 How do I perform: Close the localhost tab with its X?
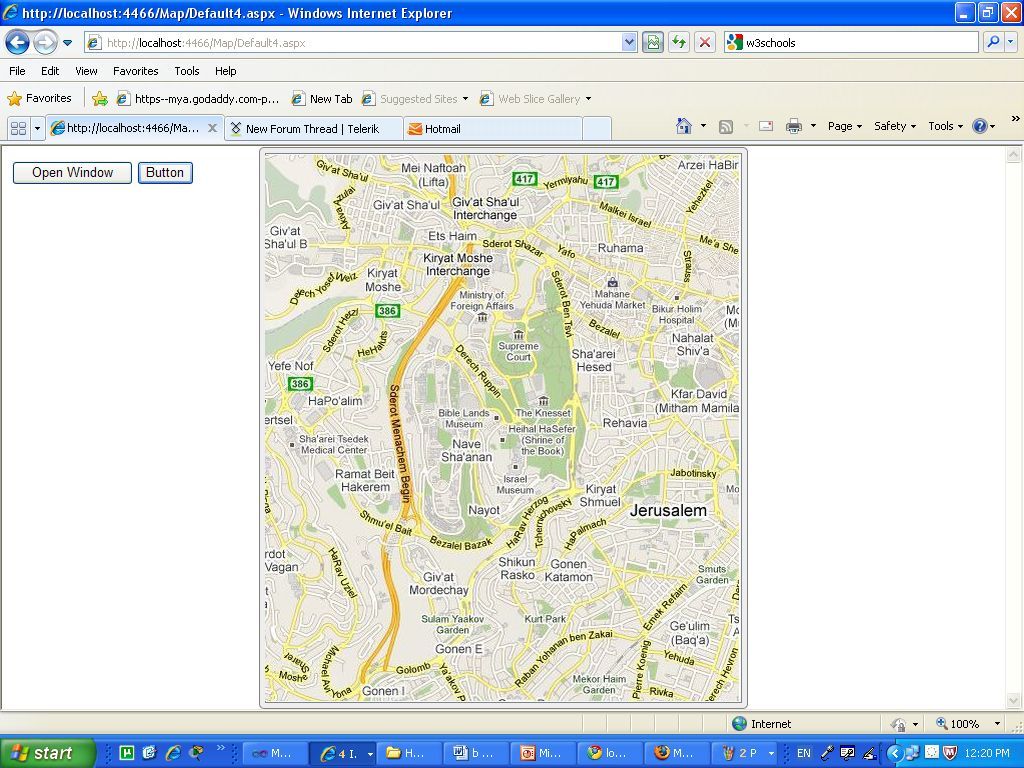212,128
